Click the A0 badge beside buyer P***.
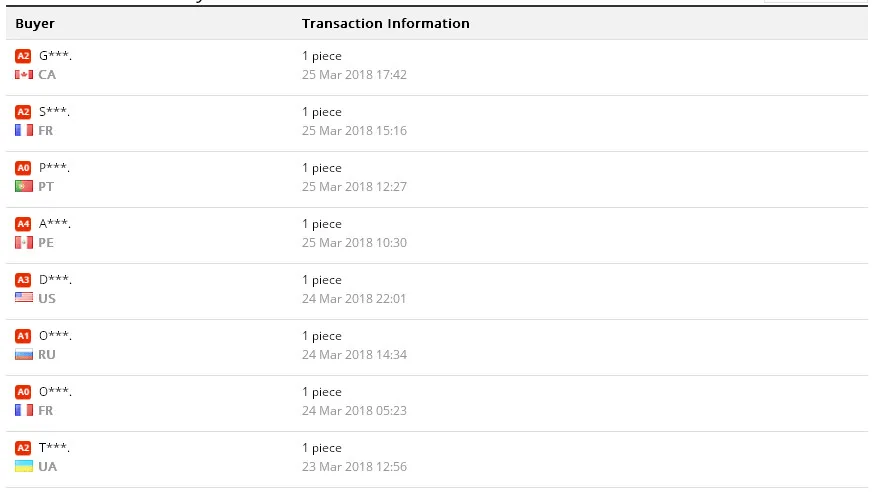 coord(23,167)
